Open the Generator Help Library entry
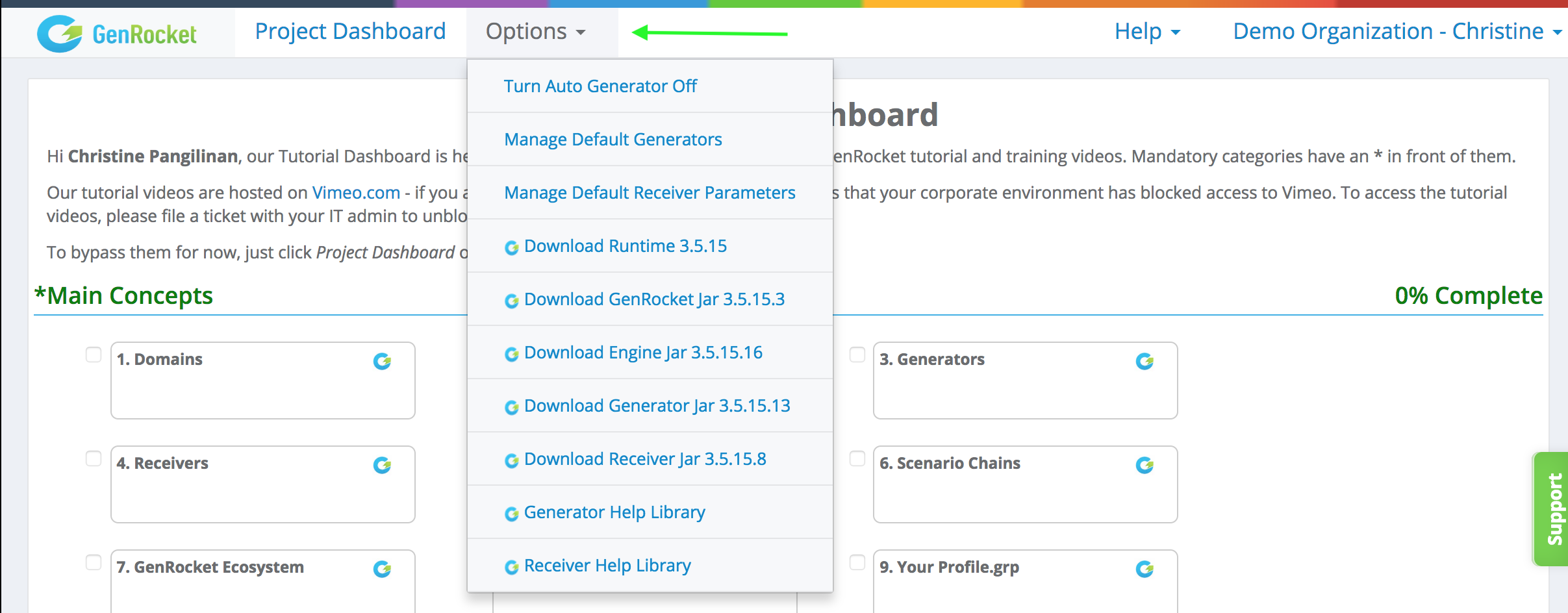The height and width of the screenshot is (613, 1568). [x=650, y=512]
